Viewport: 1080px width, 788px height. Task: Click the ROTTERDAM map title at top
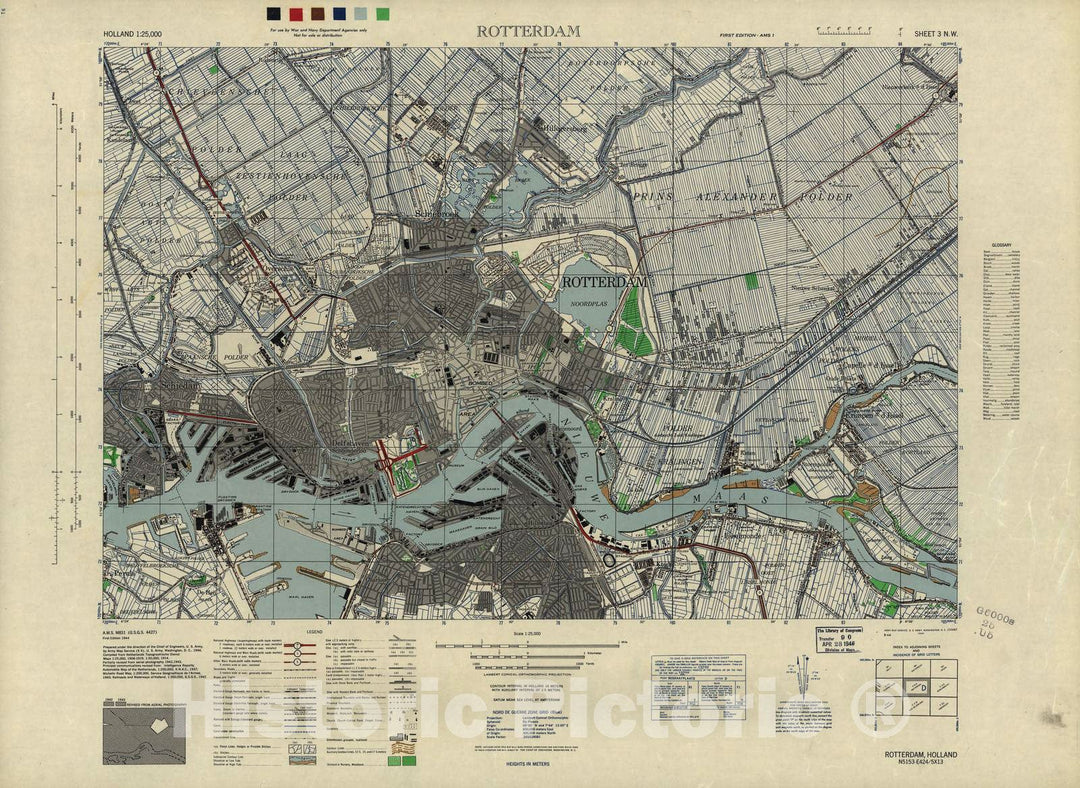click(x=528, y=31)
